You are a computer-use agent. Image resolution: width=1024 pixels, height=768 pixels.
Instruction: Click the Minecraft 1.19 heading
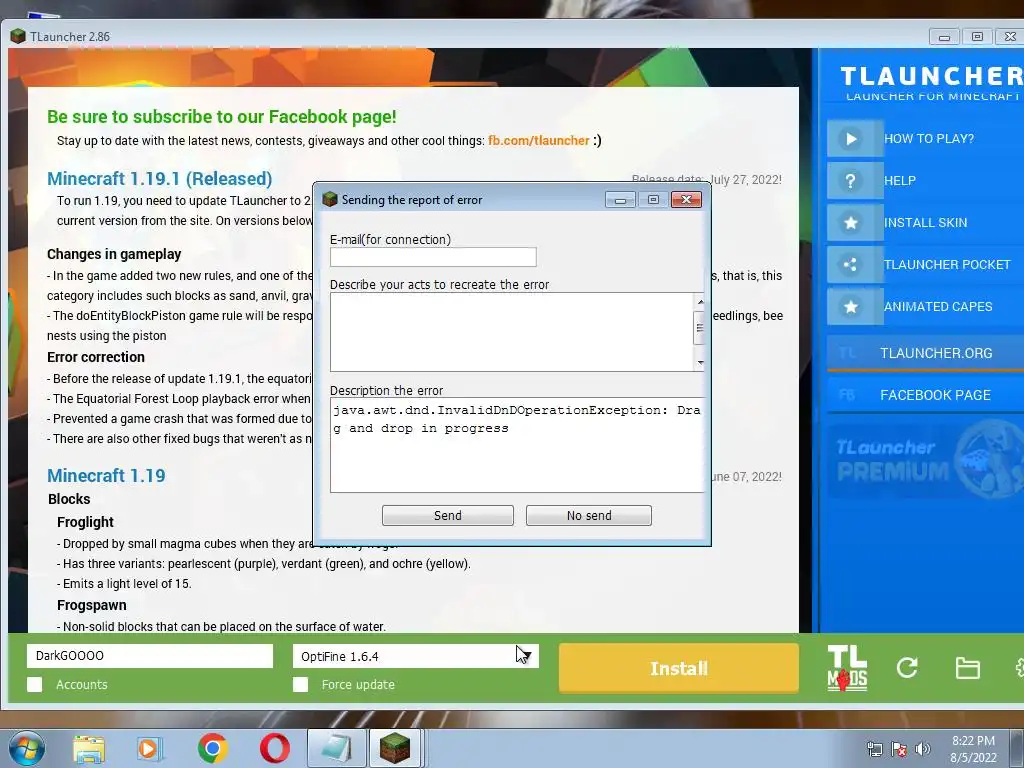pyautogui.click(x=106, y=475)
